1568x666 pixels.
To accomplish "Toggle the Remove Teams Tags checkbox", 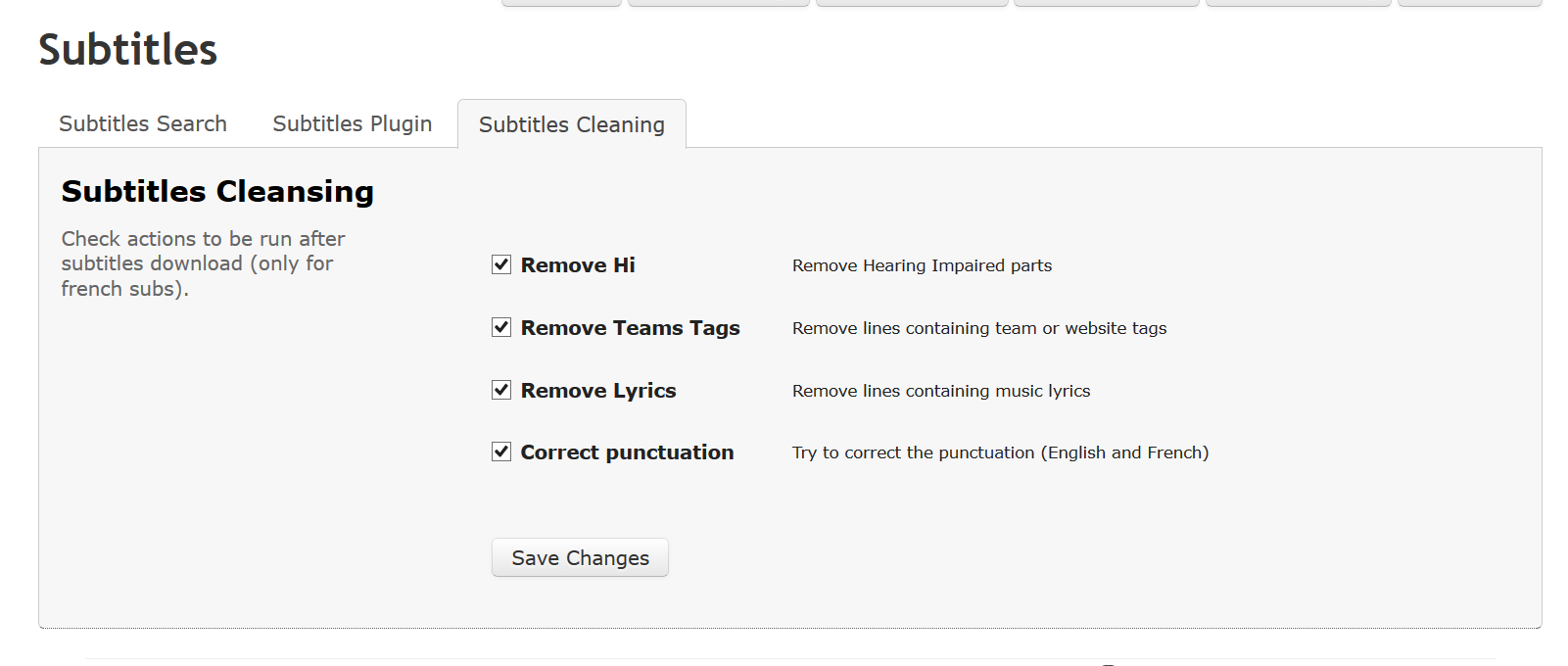I will (x=501, y=328).
